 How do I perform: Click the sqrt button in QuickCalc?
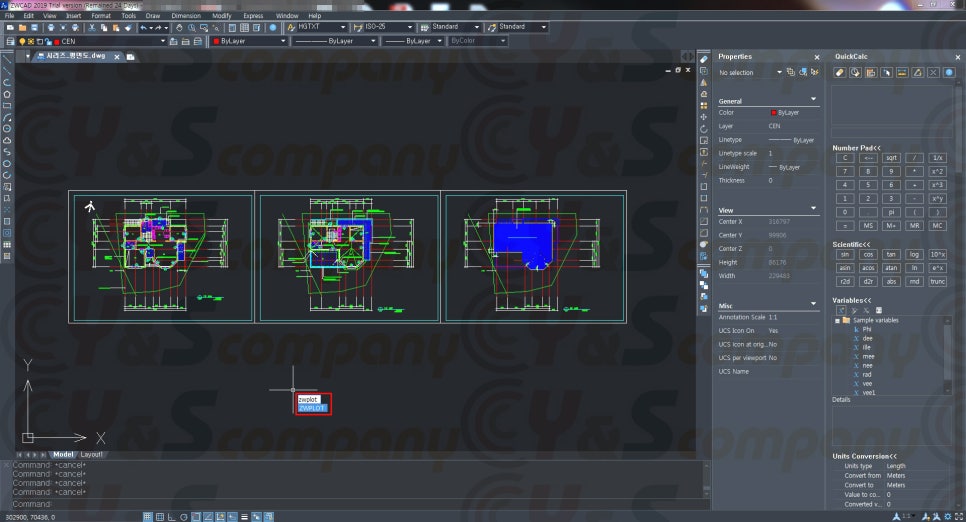coord(891,158)
